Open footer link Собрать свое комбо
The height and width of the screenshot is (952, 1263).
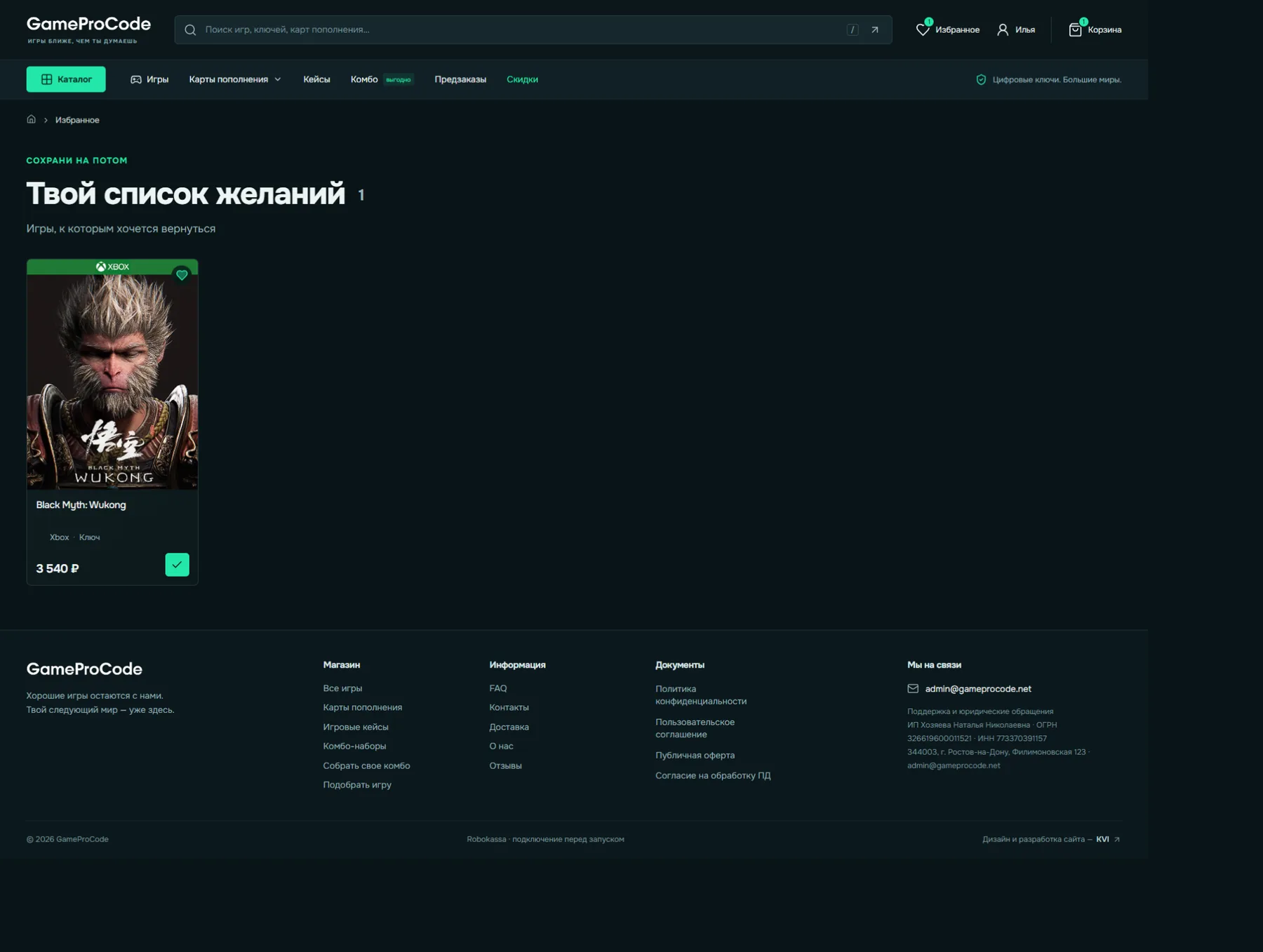click(366, 765)
